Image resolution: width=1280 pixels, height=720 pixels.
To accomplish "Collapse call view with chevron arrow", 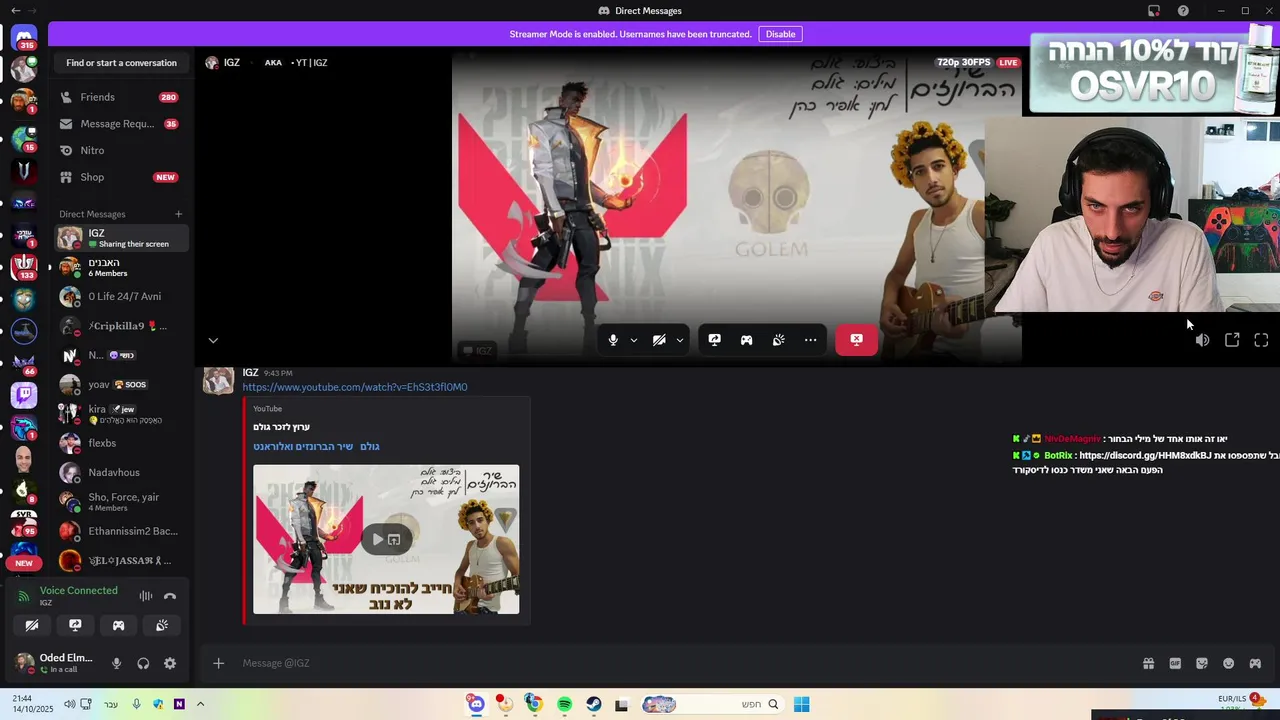I will click(x=213, y=340).
